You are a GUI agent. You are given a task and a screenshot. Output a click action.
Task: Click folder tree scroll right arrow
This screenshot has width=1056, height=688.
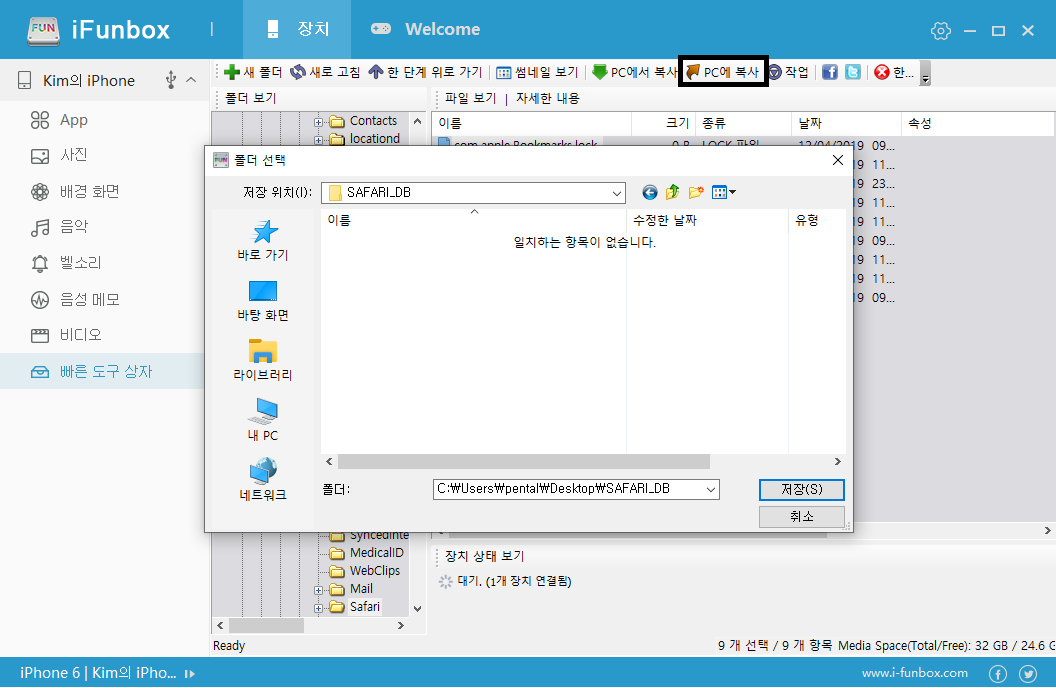click(x=401, y=625)
